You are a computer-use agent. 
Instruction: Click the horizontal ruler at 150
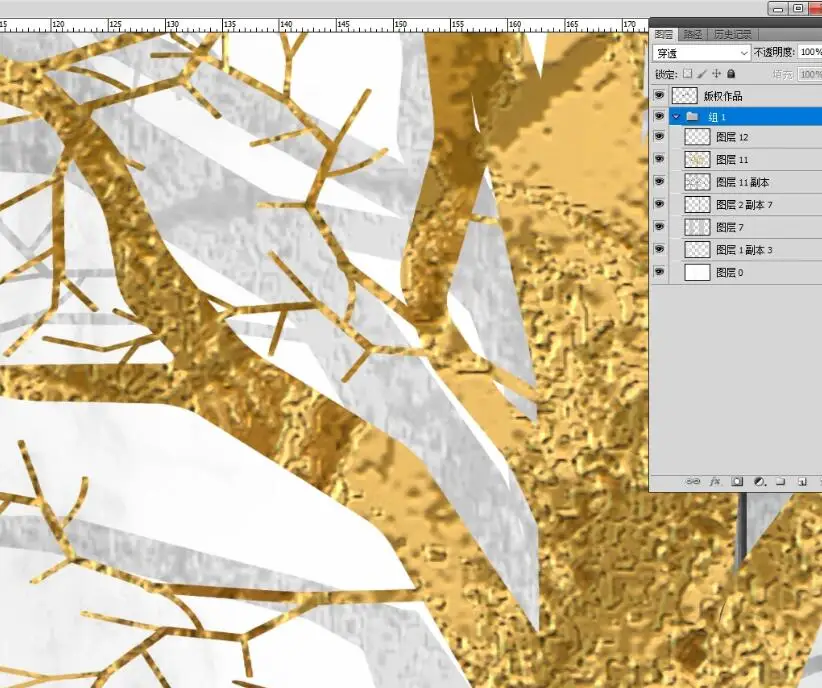pos(400,25)
